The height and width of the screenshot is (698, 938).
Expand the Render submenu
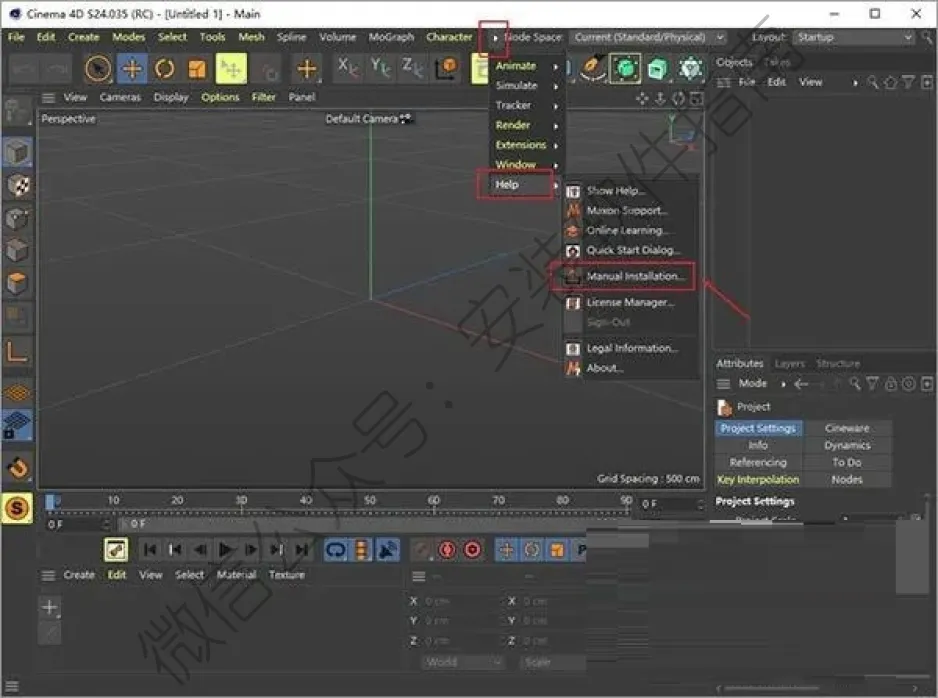(526, 125)
